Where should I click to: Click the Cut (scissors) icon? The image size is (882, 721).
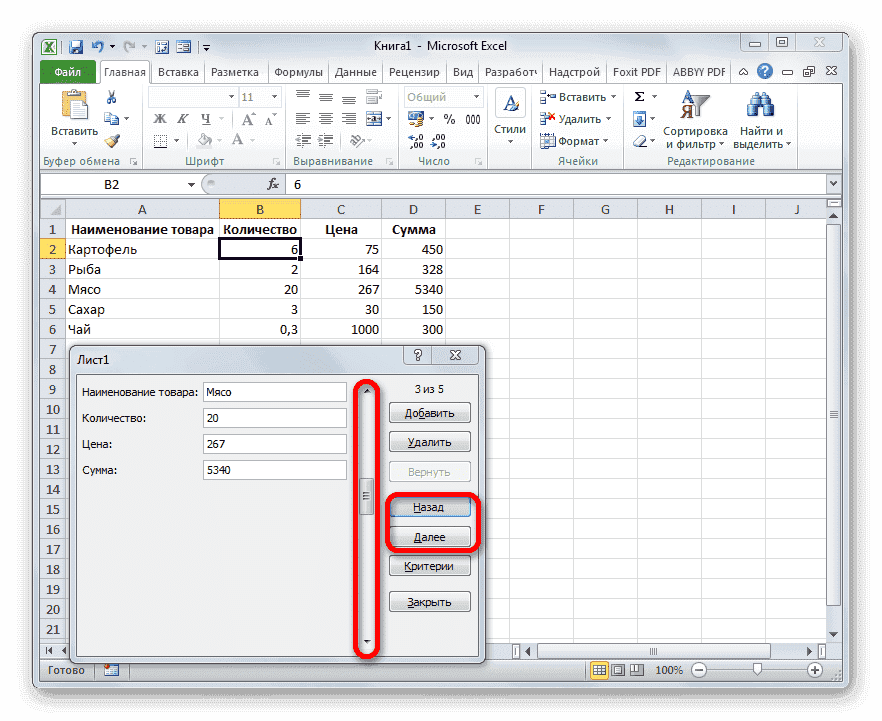click(x=111, y=96)
